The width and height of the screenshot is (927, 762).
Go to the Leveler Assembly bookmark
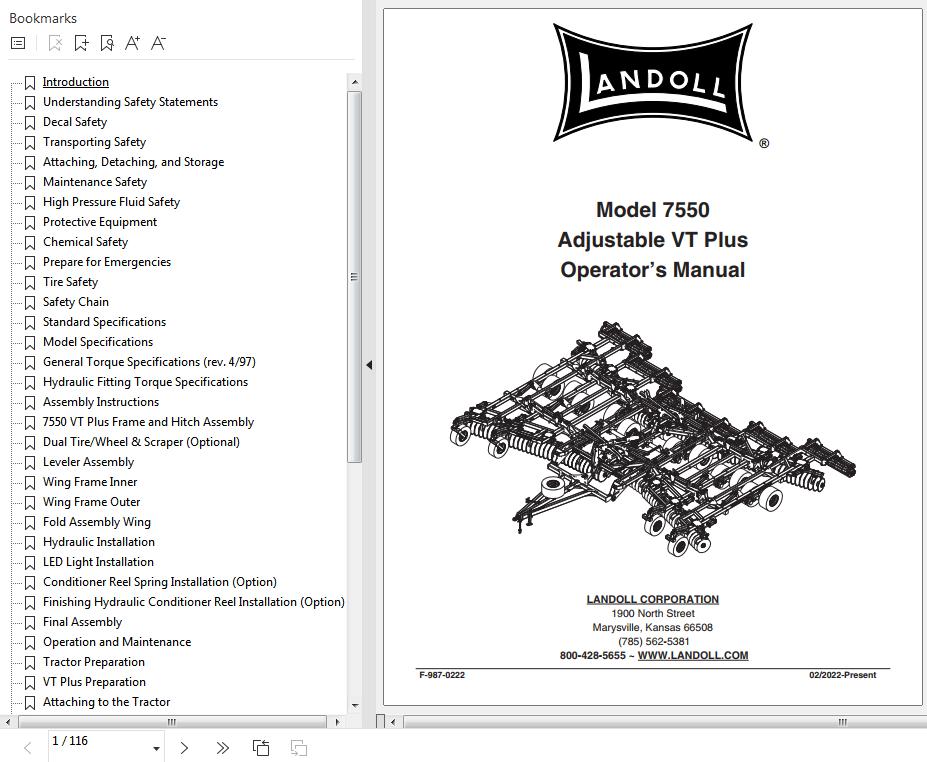coord(89,462)
